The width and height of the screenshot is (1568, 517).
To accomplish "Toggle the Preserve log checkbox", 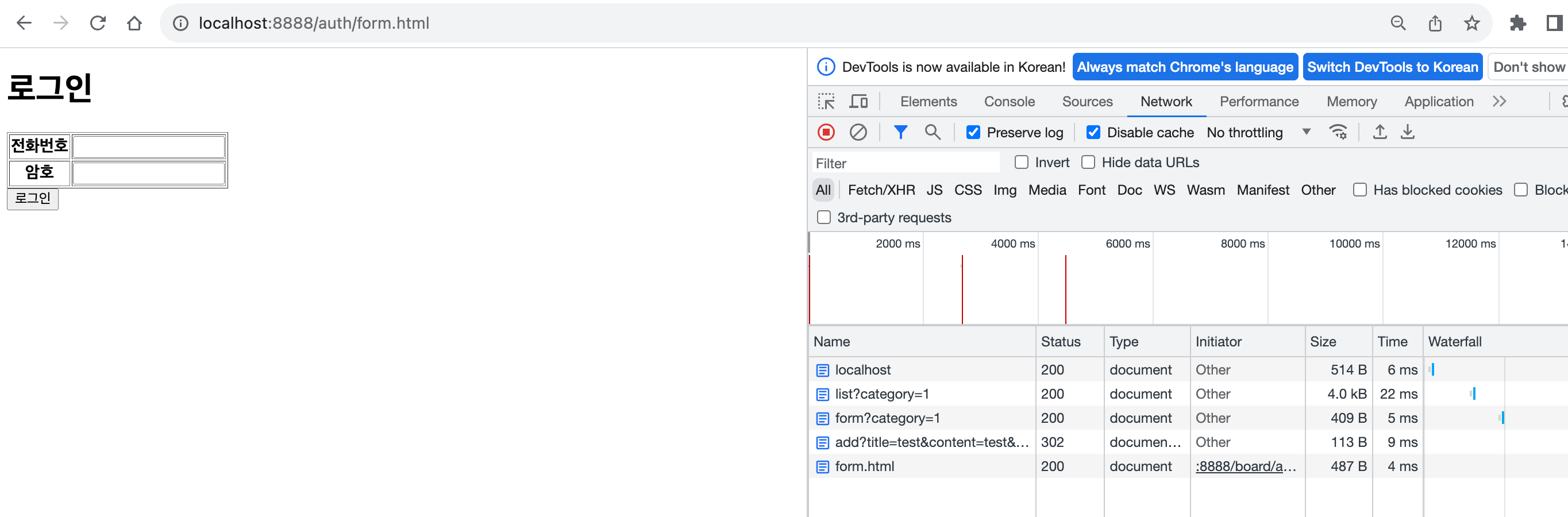I will (x=973, y=133).
